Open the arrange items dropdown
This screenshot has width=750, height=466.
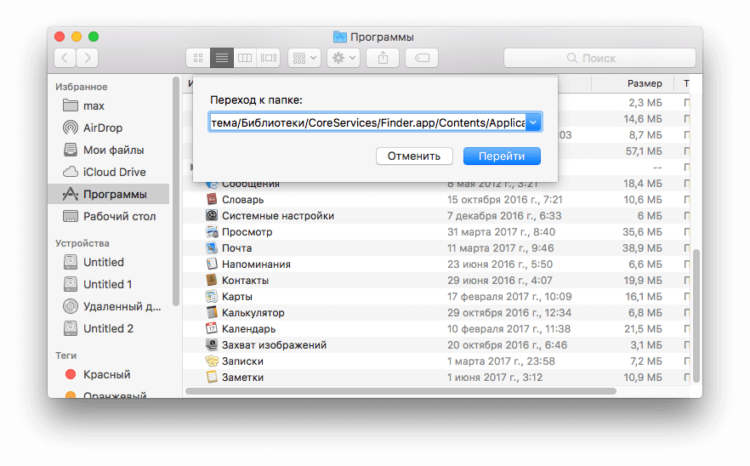pyautogui.click(x=305, y=58)
